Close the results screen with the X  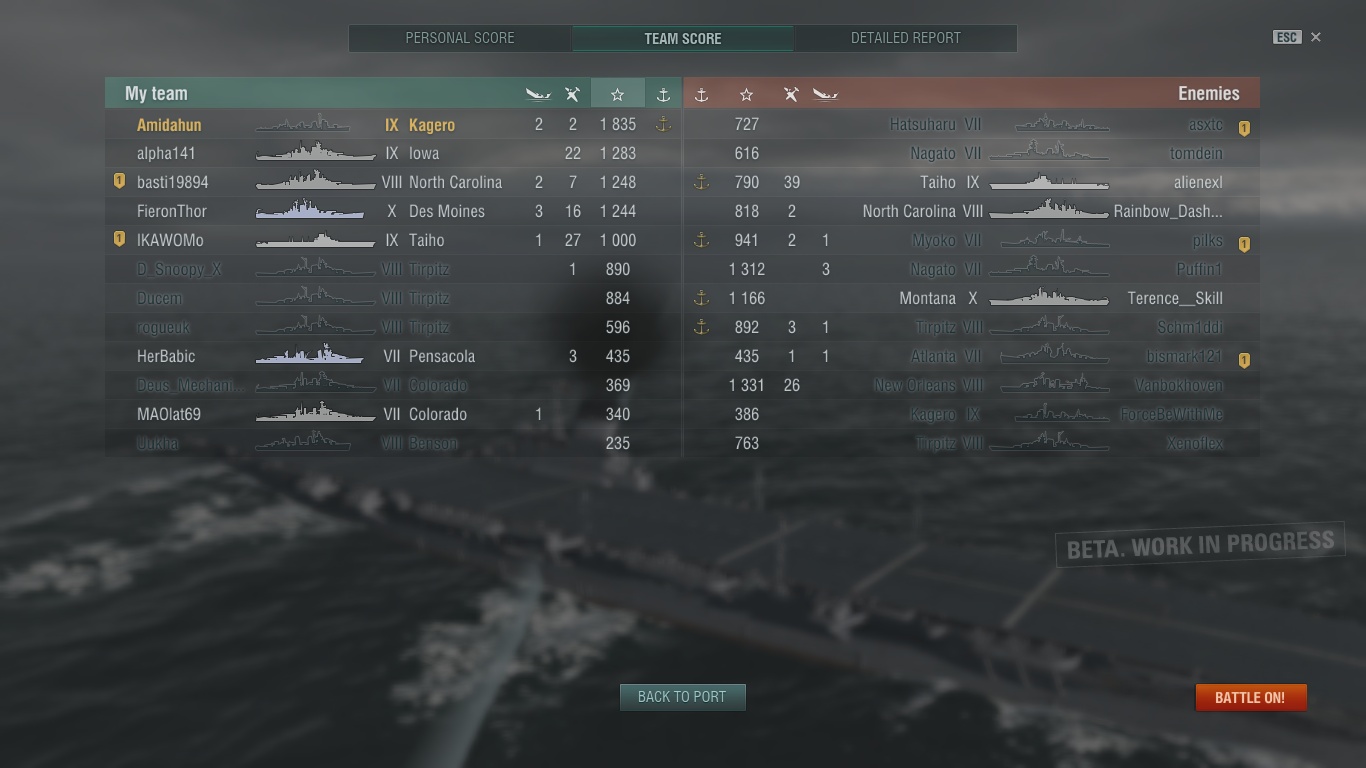[1316, 37]
